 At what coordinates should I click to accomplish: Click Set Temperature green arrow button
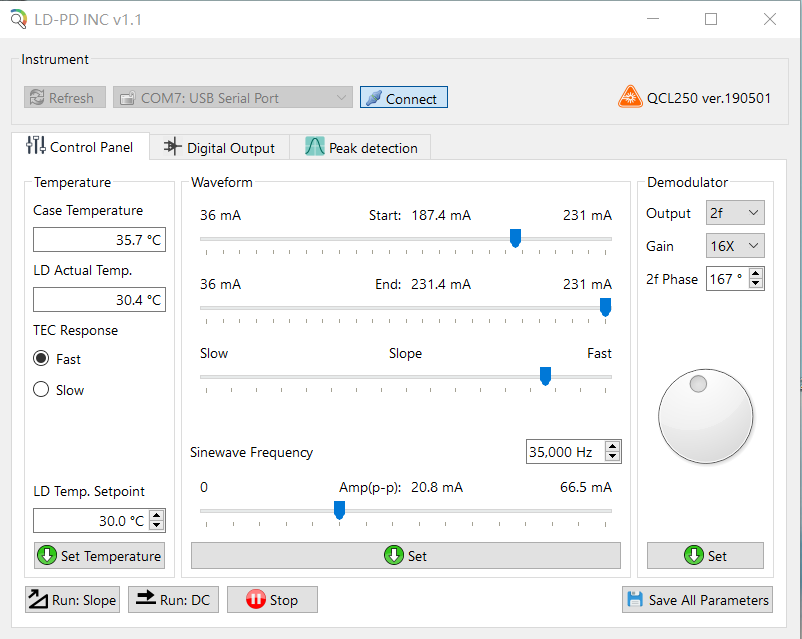tap(99, 556)
